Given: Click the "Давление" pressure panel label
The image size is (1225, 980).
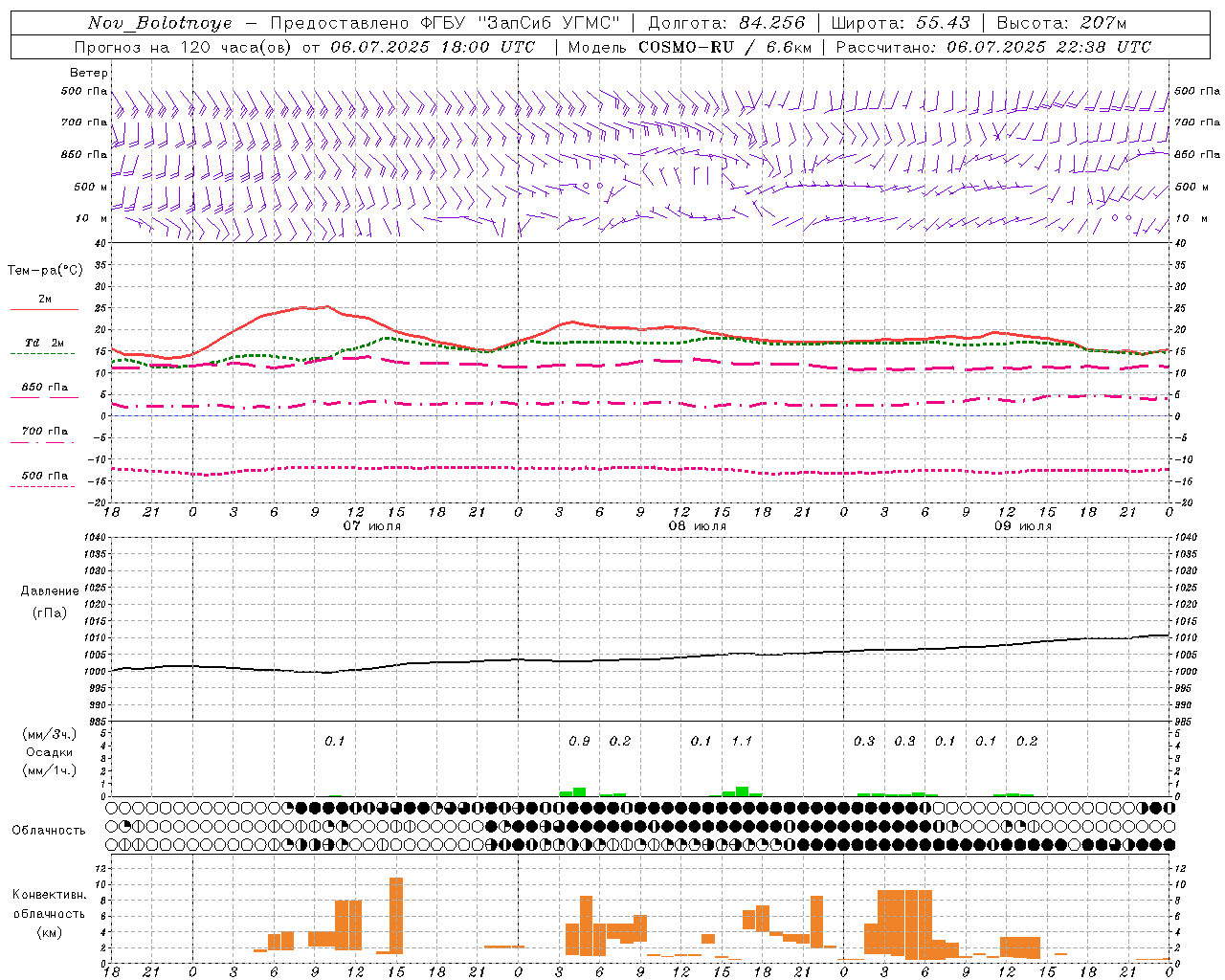Looking at the screenshot, I should point(50,591).
